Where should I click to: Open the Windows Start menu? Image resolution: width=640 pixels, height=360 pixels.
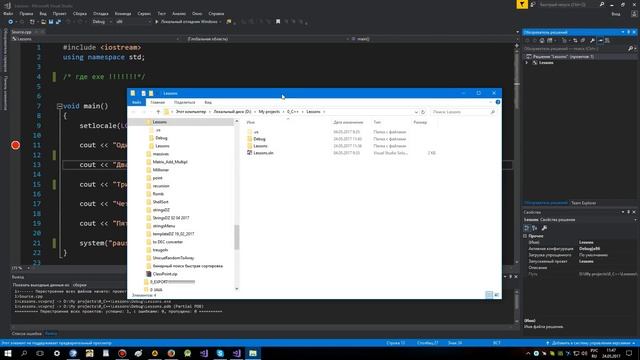pyautogui.click(x=8, y=353)
